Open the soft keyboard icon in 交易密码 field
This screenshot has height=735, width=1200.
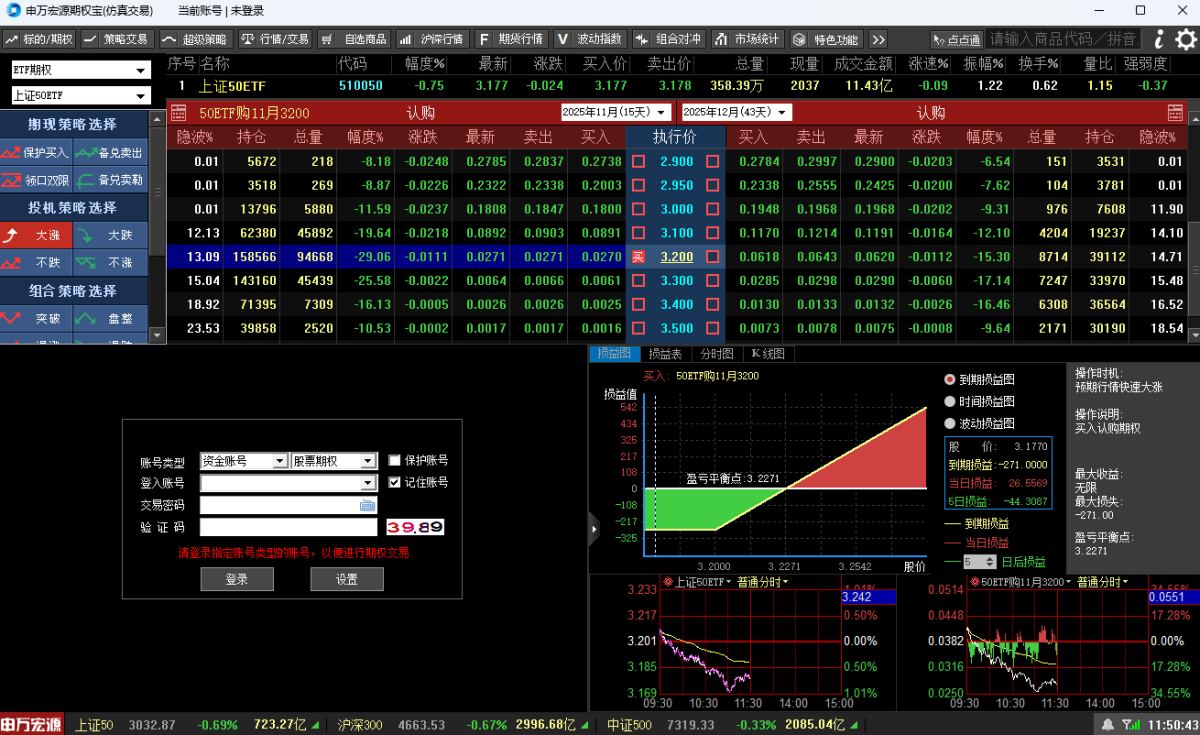coord(367,506)
